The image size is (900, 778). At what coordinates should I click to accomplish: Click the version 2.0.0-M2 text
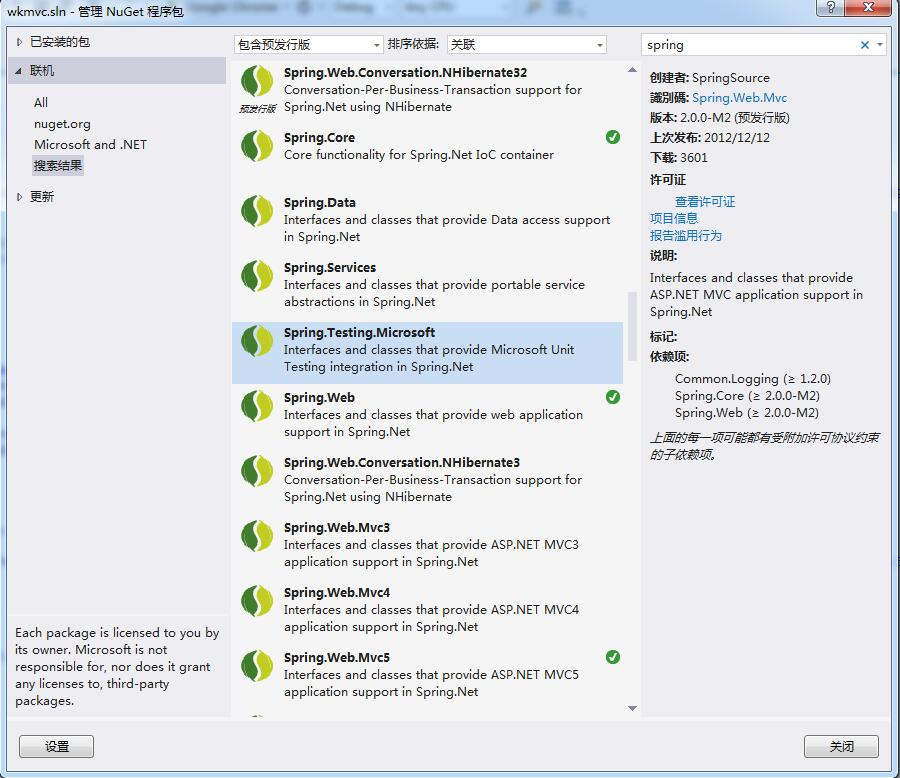coord(705,118)
